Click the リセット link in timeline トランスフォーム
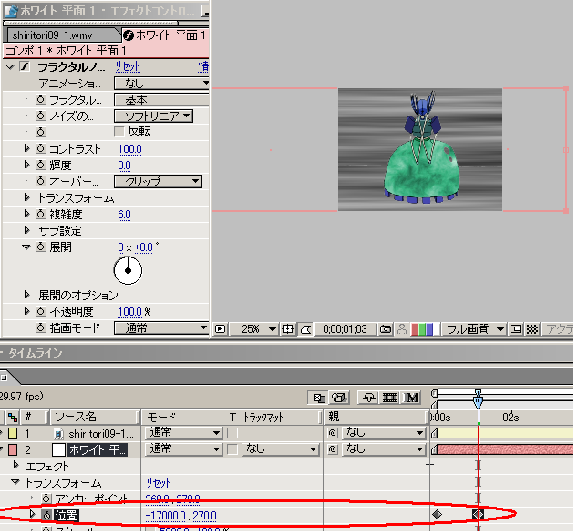Screen dimensions: 573x531 click(x=159, y=483)
